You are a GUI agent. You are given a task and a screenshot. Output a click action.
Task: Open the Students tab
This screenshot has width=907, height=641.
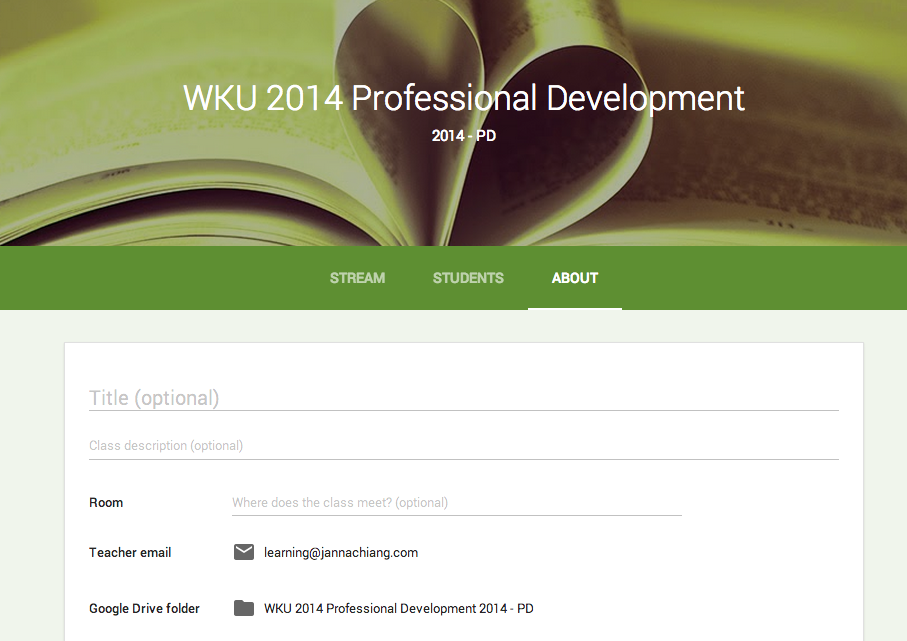pos(468,278)
